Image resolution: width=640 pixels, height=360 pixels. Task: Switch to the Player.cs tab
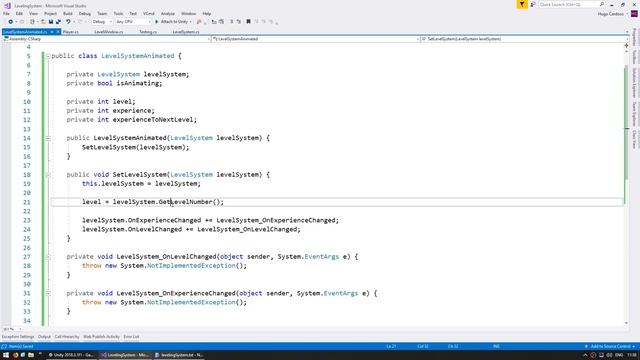[71, 32]
